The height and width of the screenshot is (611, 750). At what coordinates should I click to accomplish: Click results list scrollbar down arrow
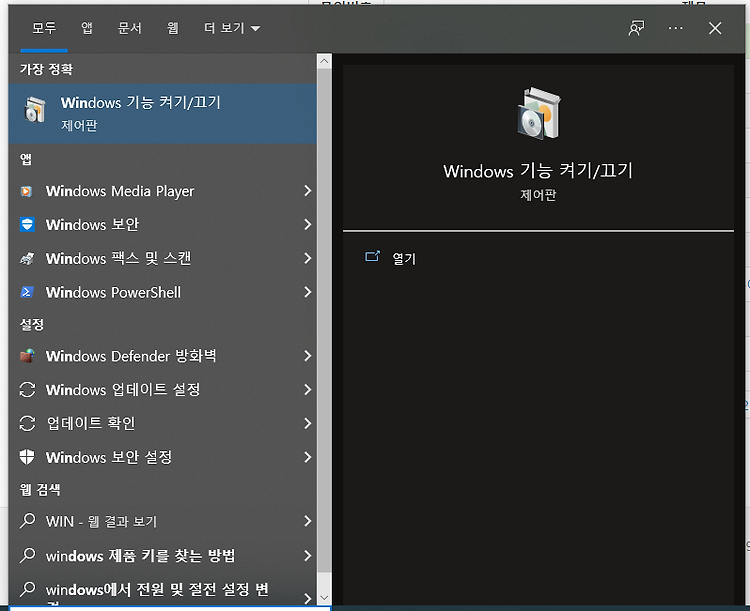pos(324,598)
